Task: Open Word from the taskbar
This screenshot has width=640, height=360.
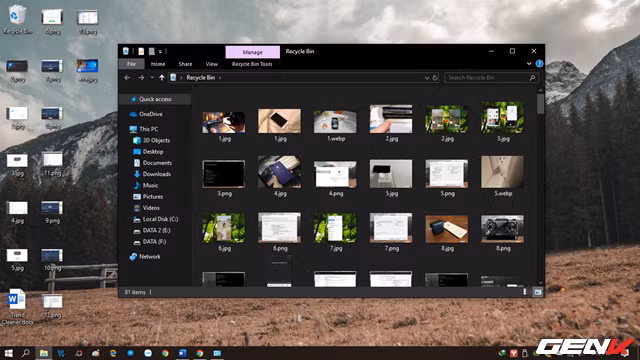Action: click(182, 353)
